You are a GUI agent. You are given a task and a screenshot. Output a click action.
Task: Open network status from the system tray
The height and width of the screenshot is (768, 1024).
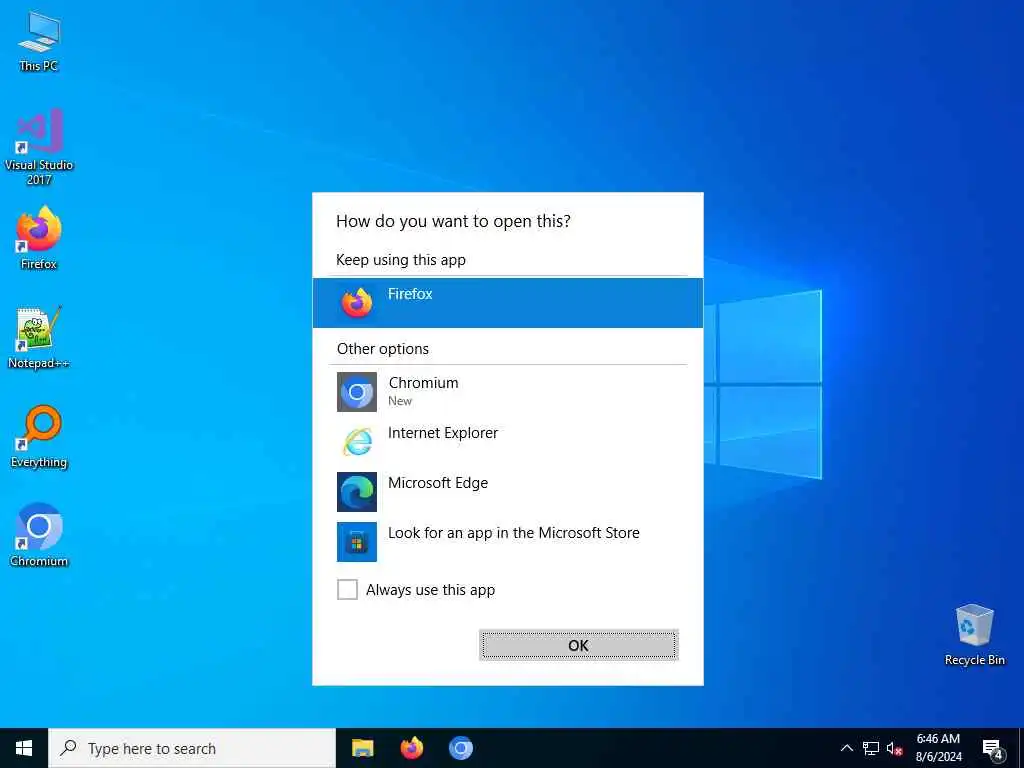871,748
